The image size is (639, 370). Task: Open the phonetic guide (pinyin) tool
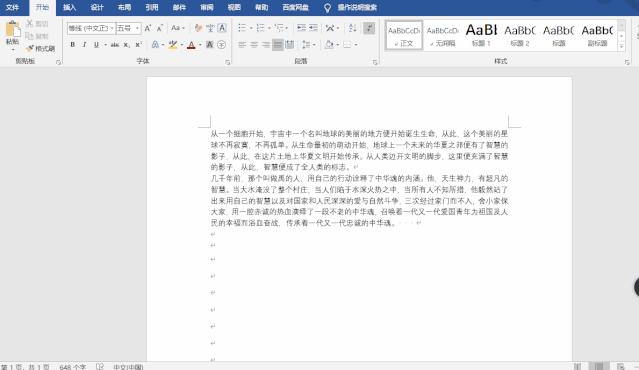210,28
